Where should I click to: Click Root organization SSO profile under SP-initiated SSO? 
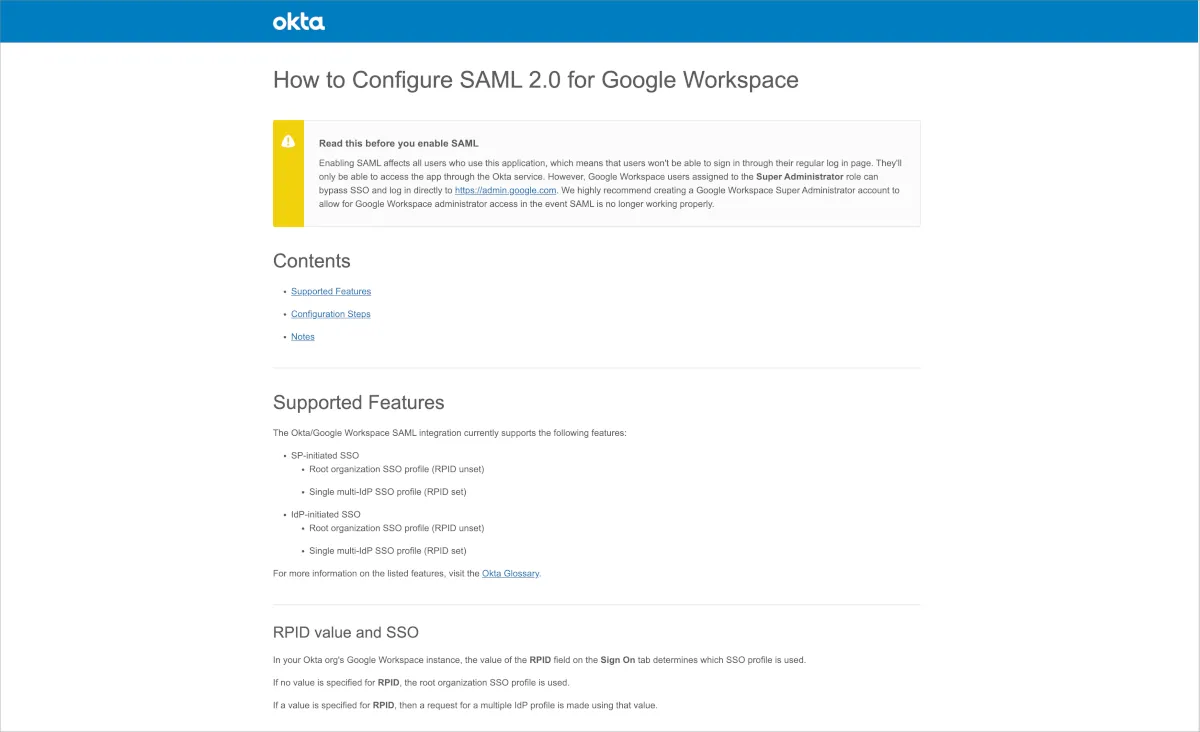click(396, 469)
